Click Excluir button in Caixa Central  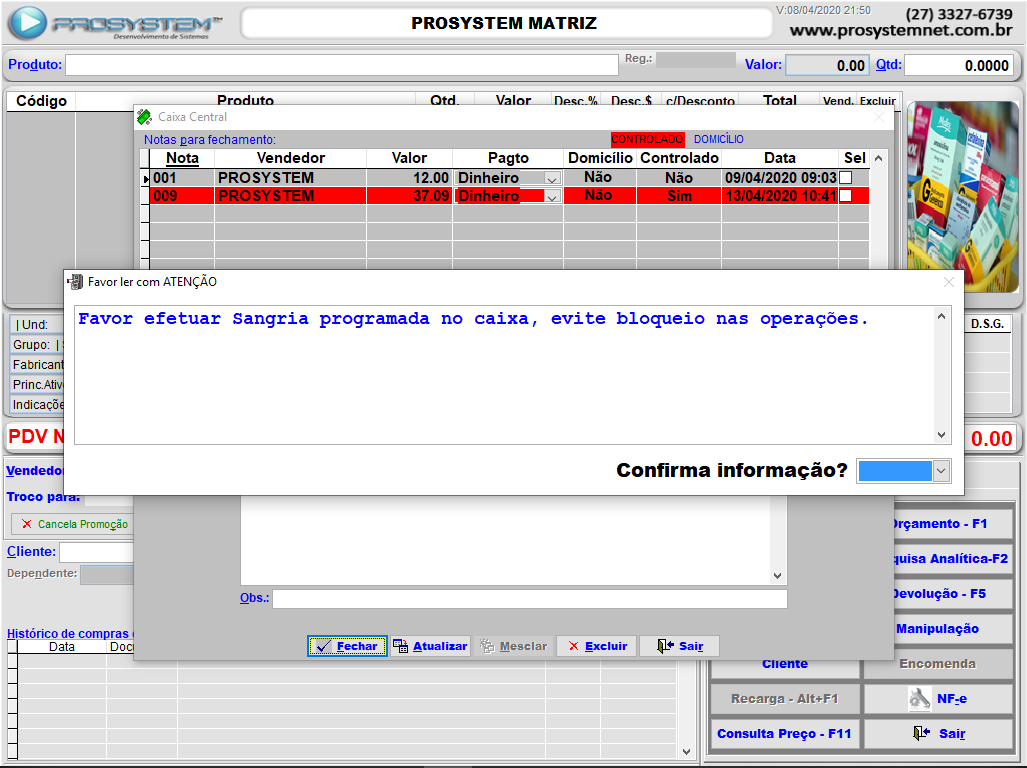(x=597, y=646)
